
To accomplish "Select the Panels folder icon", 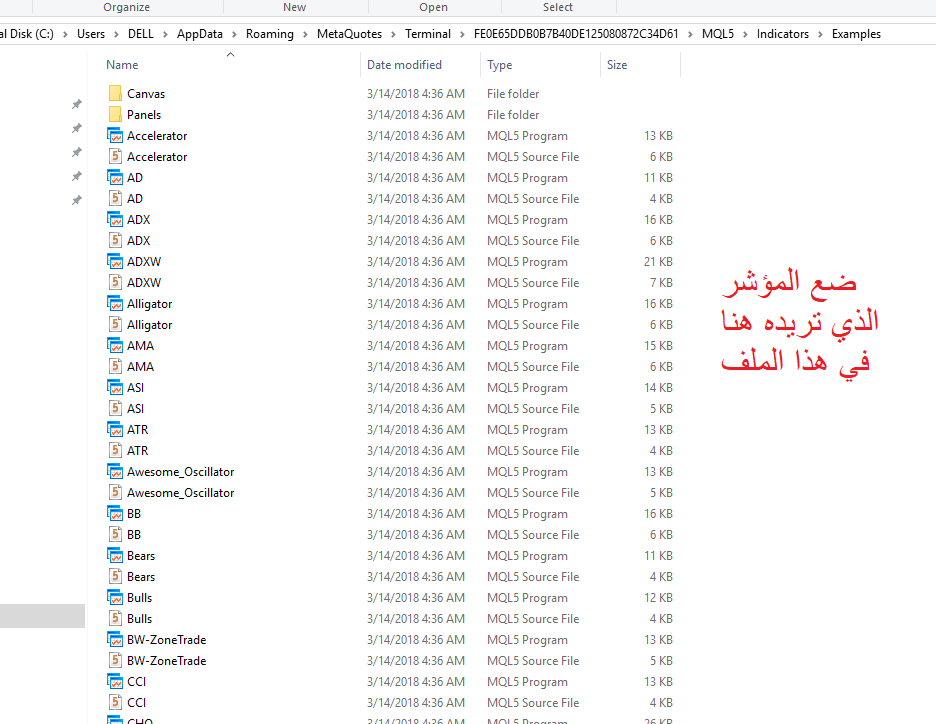I will (x=114, y=115).
